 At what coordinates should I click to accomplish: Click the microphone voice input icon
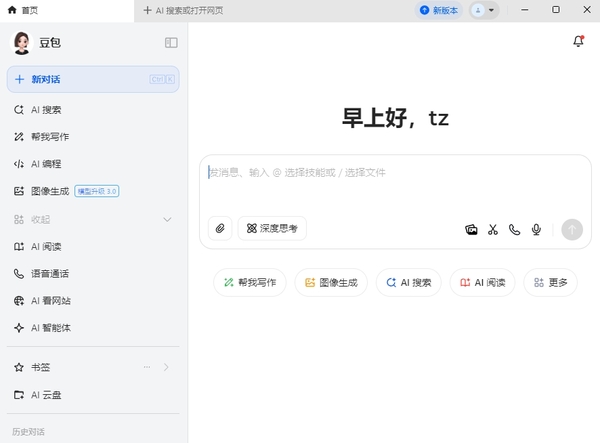(x=536, y=230)
